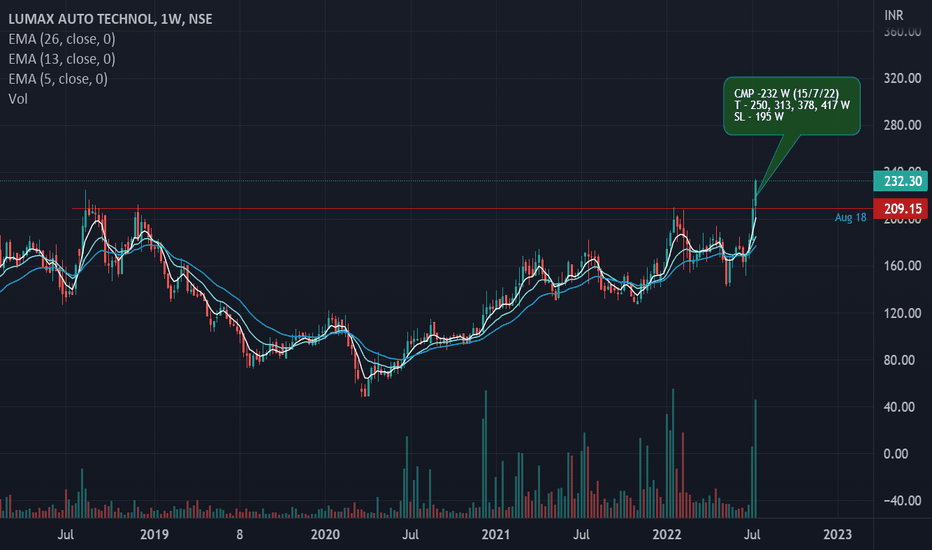Screen dimensions: 932x550
Task: Click the Aug 18 date label
Action: (850, 218)
